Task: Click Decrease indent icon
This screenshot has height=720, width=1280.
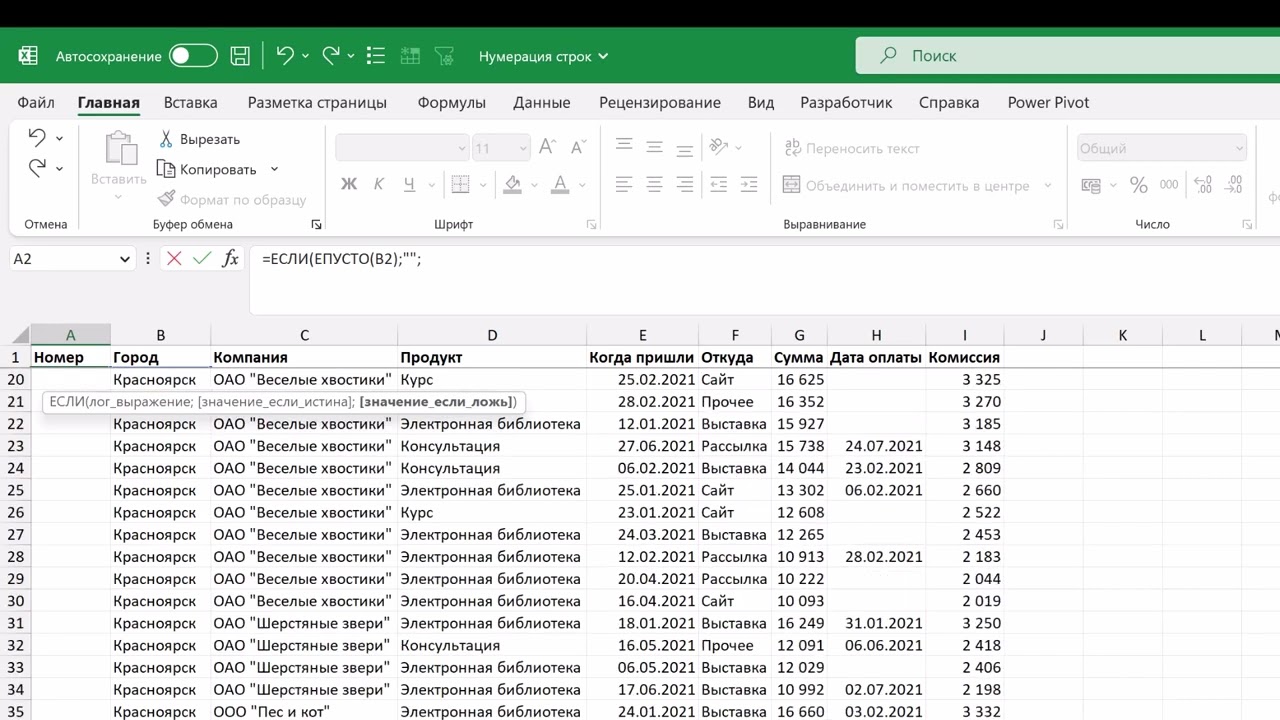Action: tap(718, 184)
